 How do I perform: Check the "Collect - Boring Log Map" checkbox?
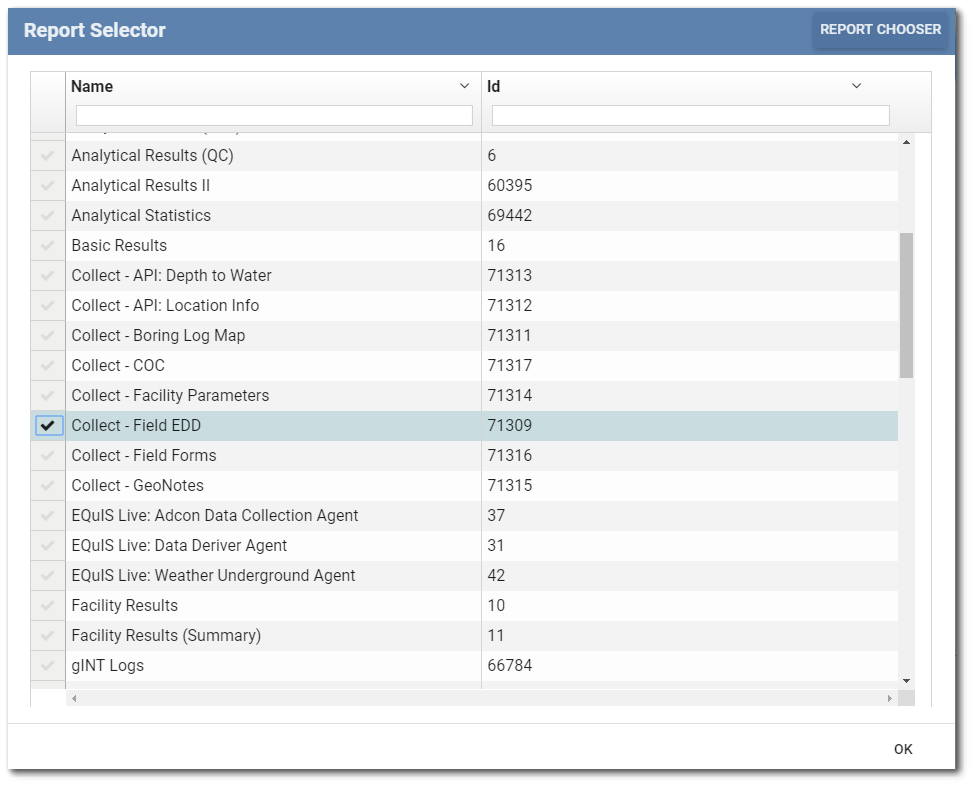[47, 335]
